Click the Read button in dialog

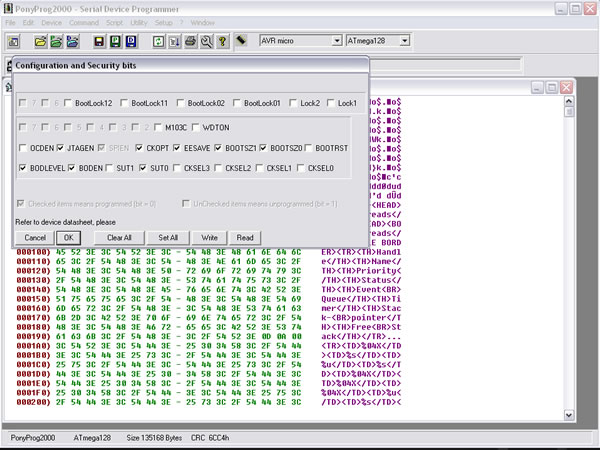[244, 237]
